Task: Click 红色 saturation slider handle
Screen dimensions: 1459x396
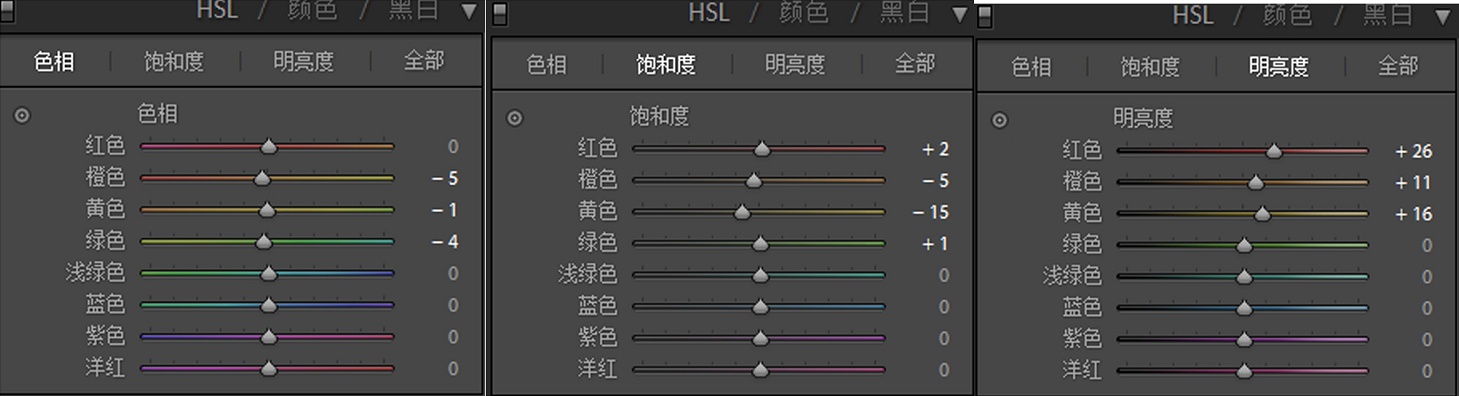Action: coord(762,150)
